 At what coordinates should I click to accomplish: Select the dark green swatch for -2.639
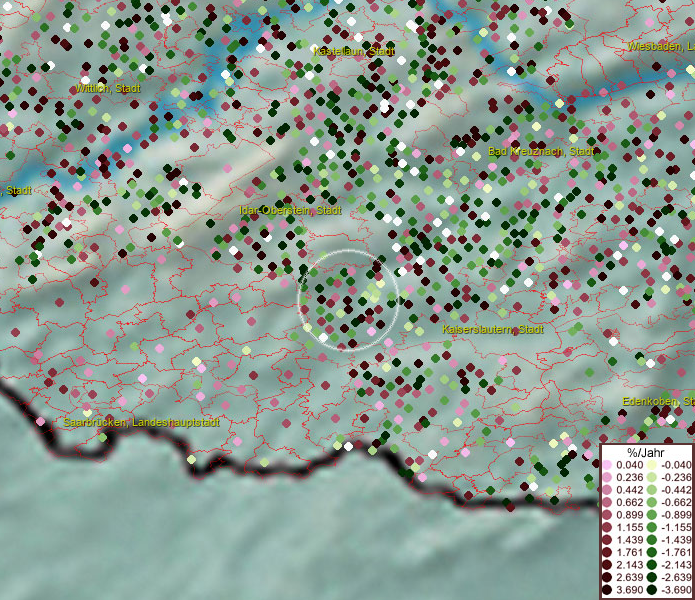pyautogui.click(x=652, y=577)
